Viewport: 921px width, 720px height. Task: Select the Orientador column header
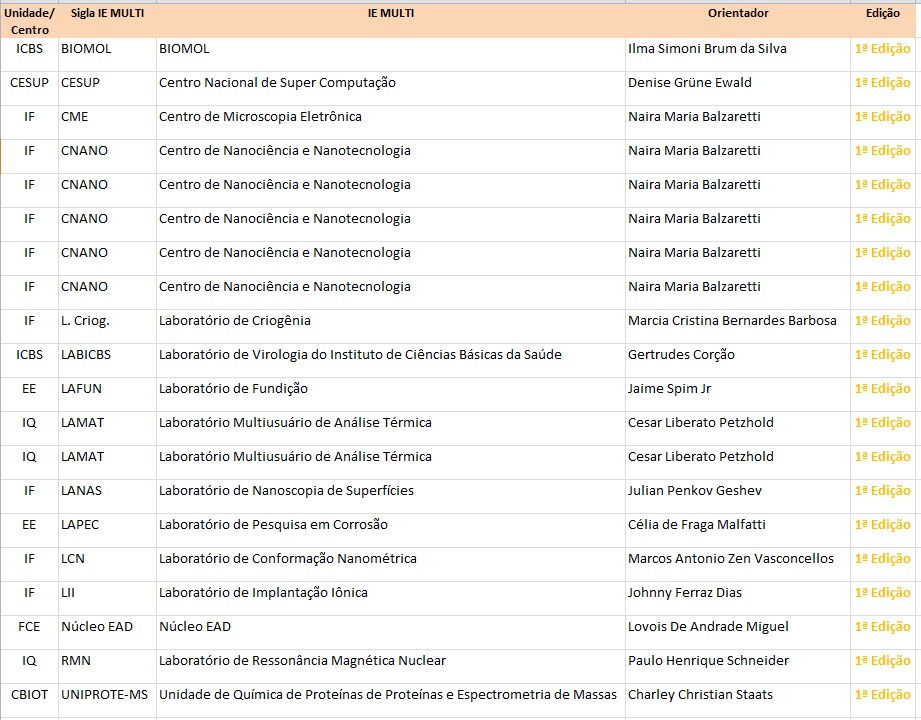tap(738, 13)
